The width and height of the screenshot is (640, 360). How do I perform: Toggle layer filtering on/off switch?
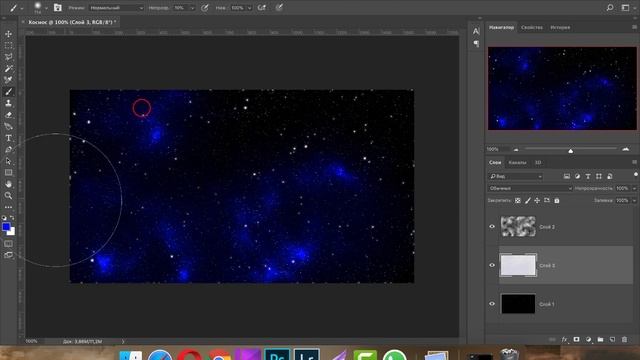(x=635, y=174)
